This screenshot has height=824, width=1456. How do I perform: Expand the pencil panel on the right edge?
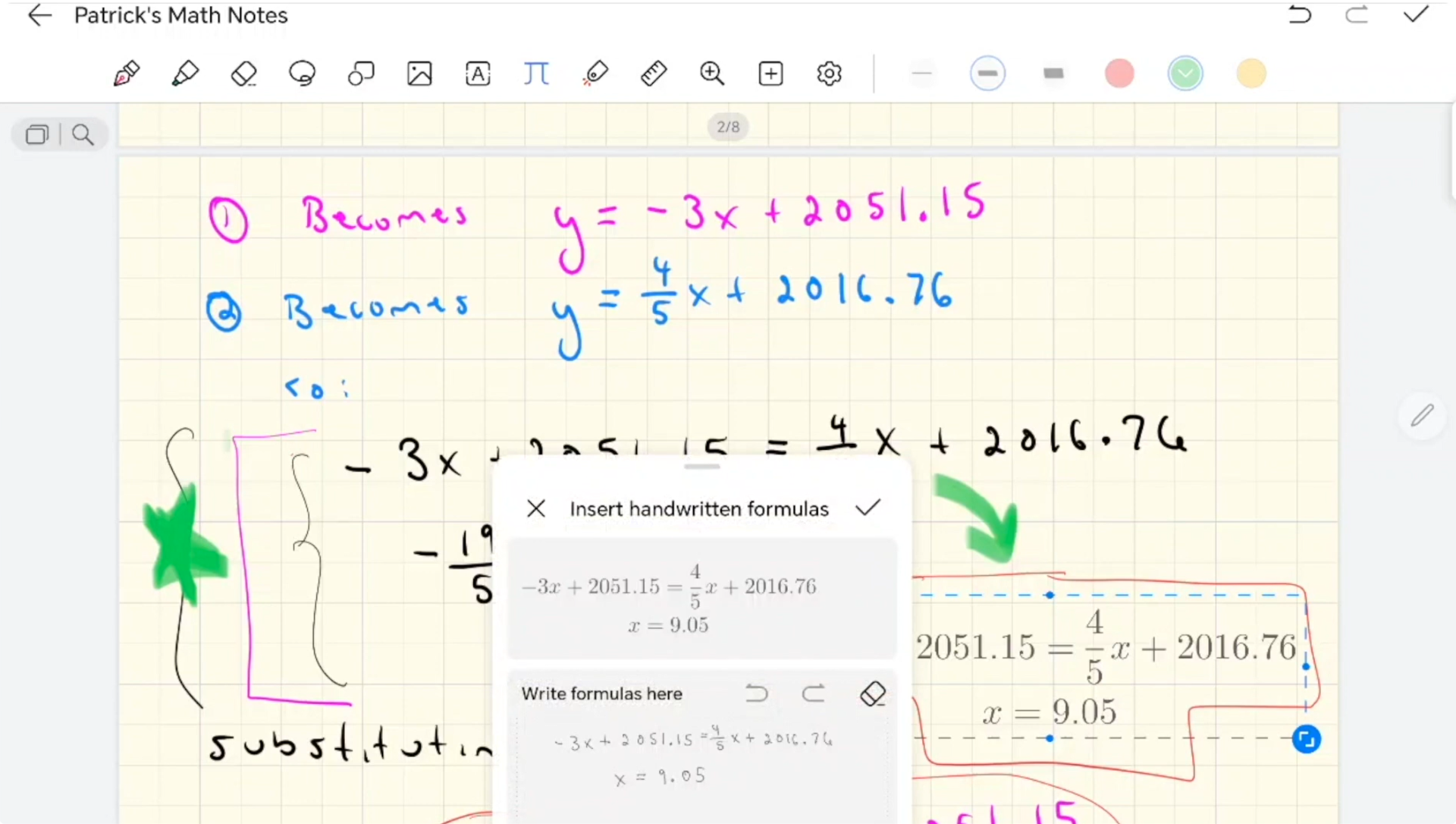1423,415
